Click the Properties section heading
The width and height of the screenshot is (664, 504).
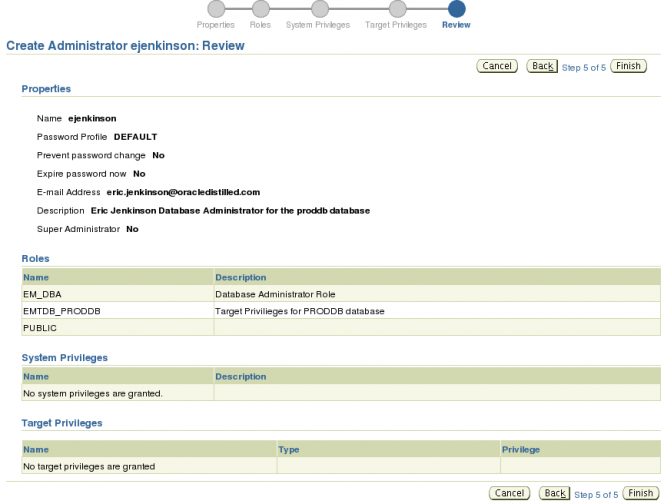(46, 89)
